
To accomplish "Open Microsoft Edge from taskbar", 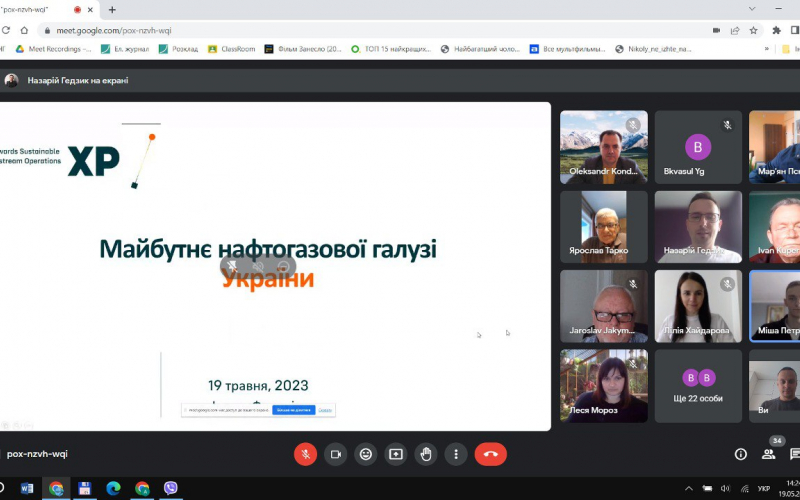I will (x=113, y=488).
